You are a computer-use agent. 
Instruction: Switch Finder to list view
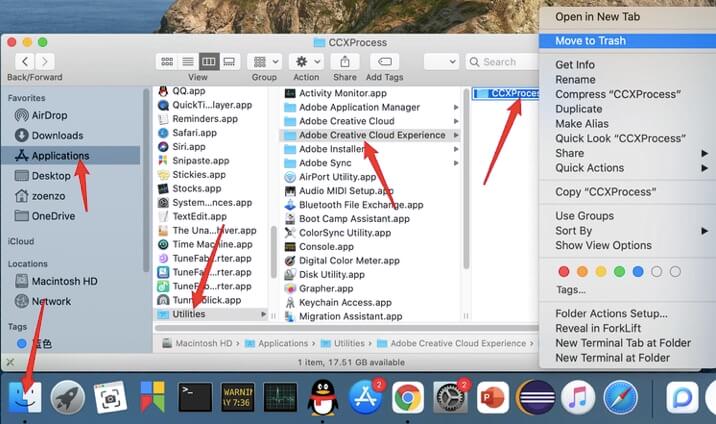coord(188,62)
